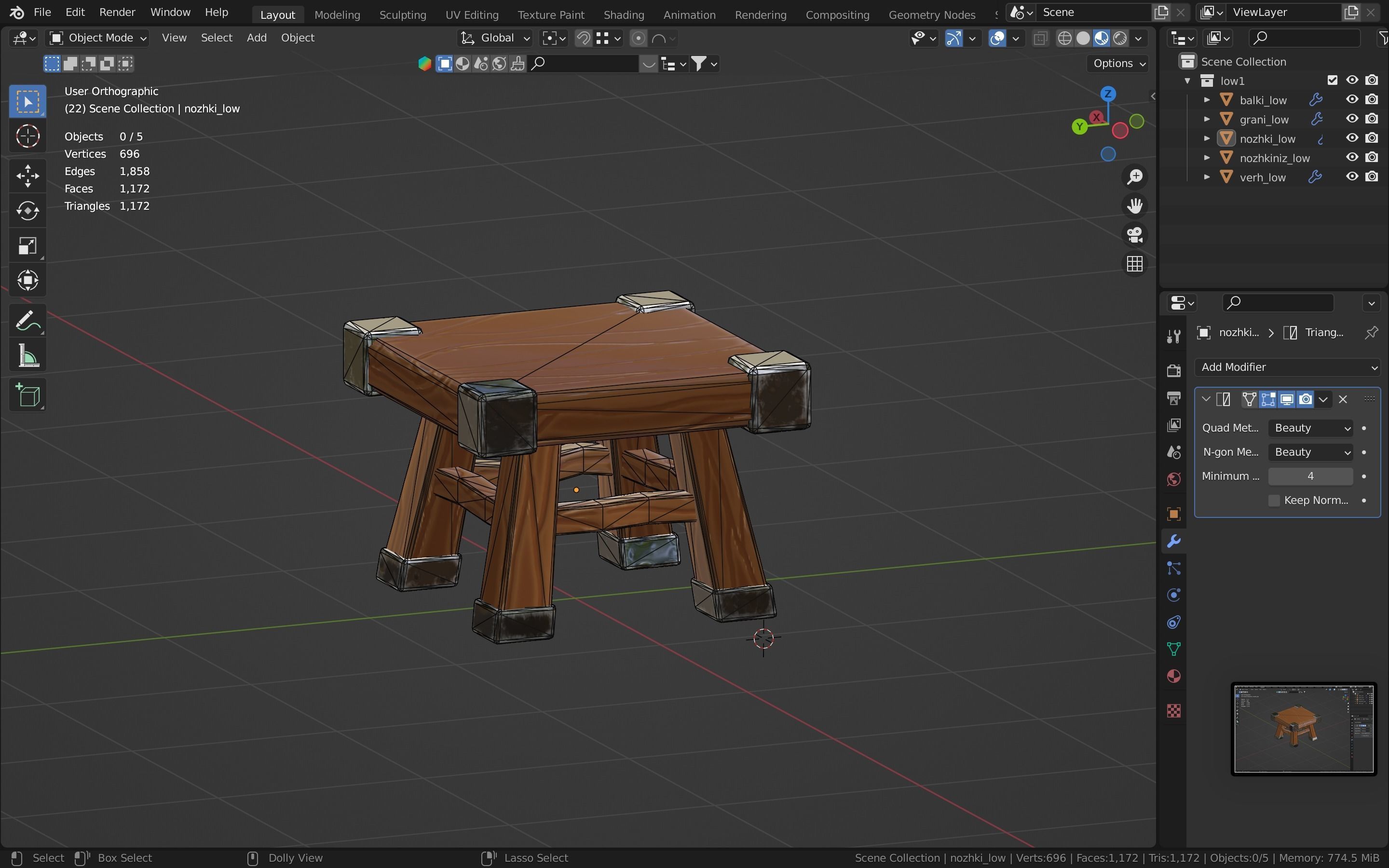This screenshot has width=1389, height=868.
Task: Hide balki_low in viewport via eye icon
Action: coord(1352,99)
